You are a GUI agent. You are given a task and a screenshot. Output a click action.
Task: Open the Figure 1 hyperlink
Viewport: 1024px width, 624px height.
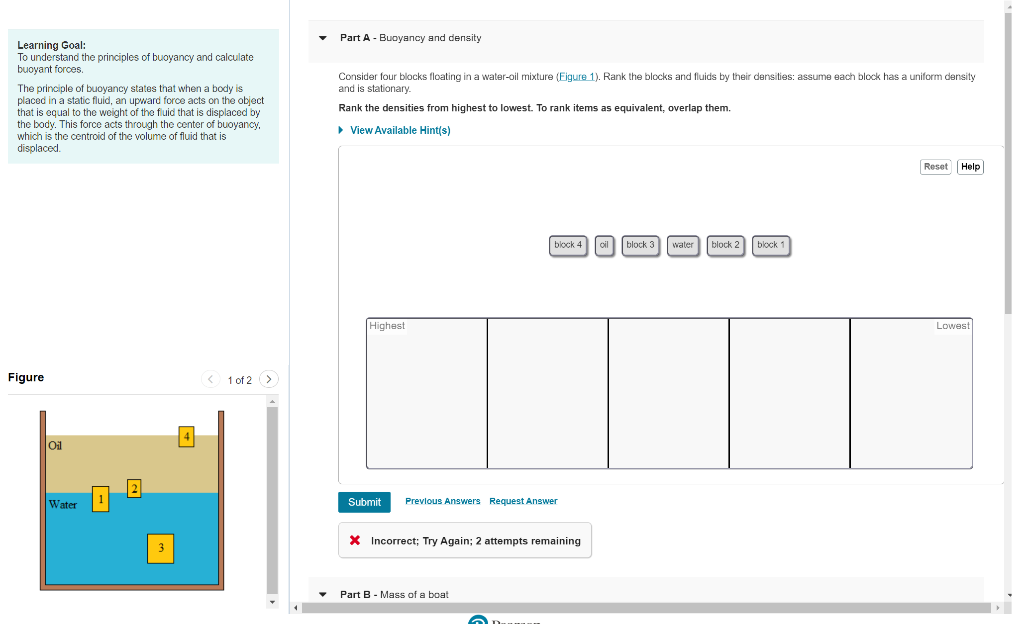[576, 76]
